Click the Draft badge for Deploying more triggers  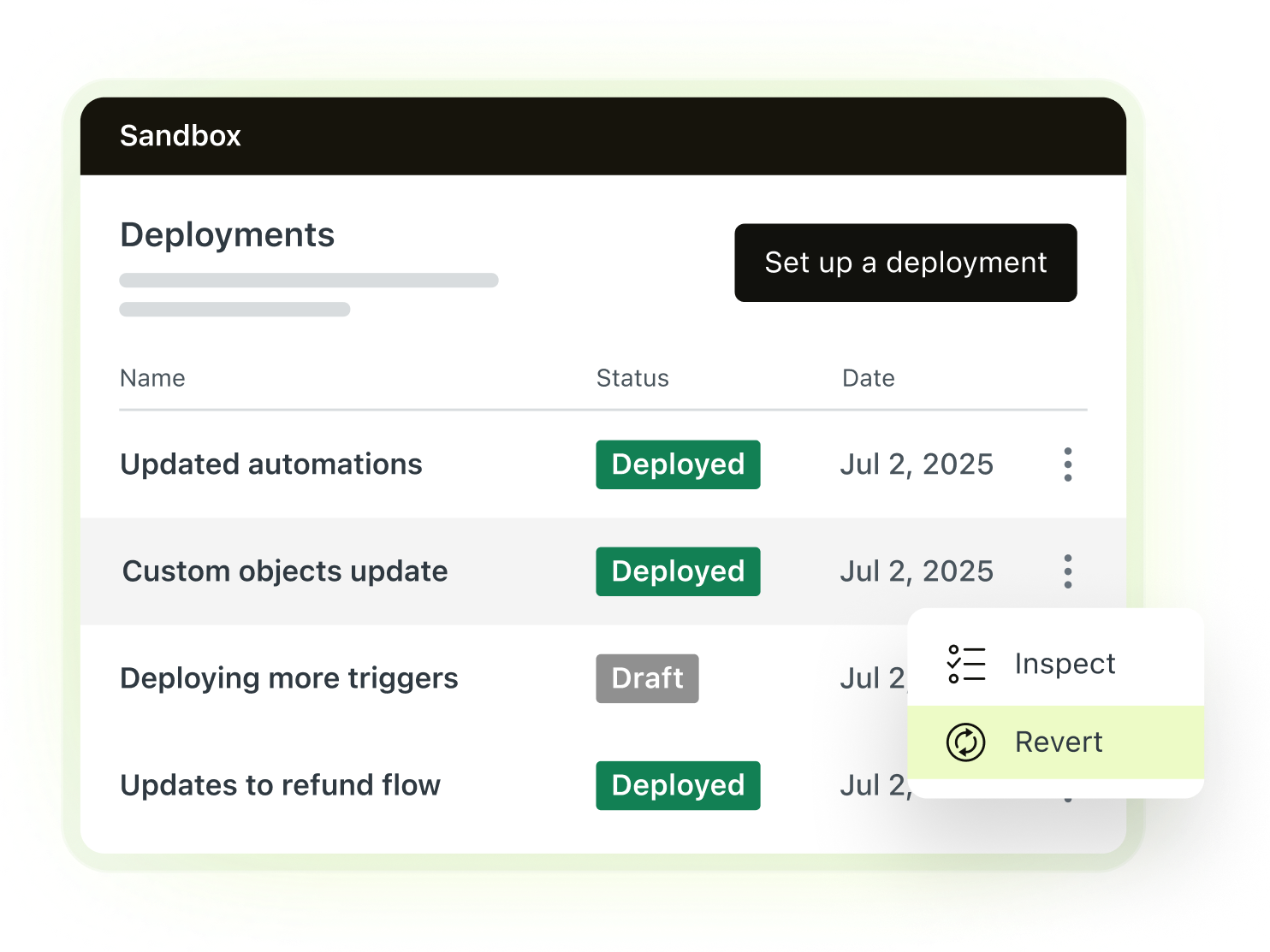pyautogui.click(x=647, y=678)
